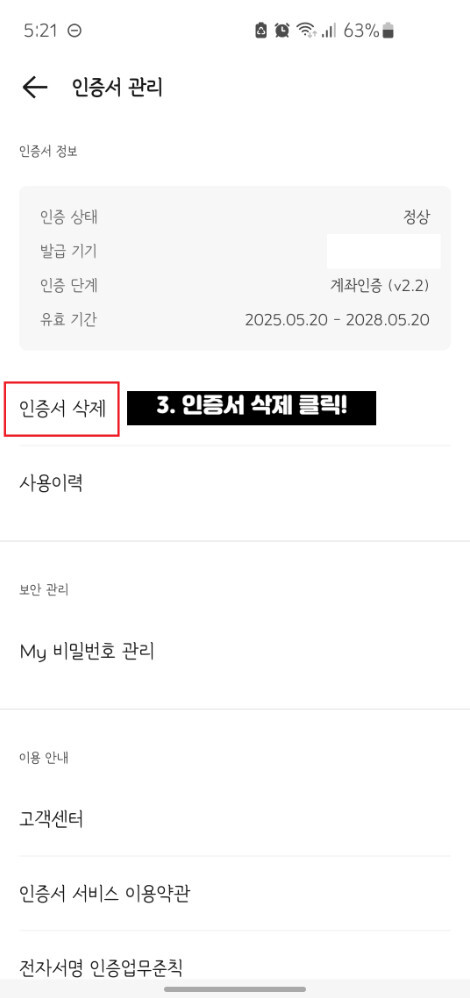Tap the cellular signal strength icon
Screen dimensions: 470x998
coord(329,31)
